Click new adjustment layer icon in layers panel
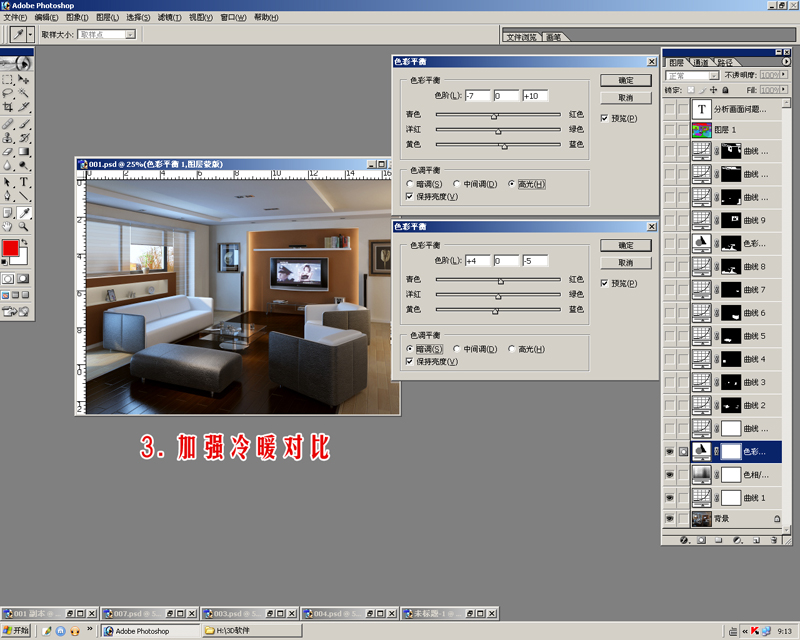800x640 pixels. point(737,540)
